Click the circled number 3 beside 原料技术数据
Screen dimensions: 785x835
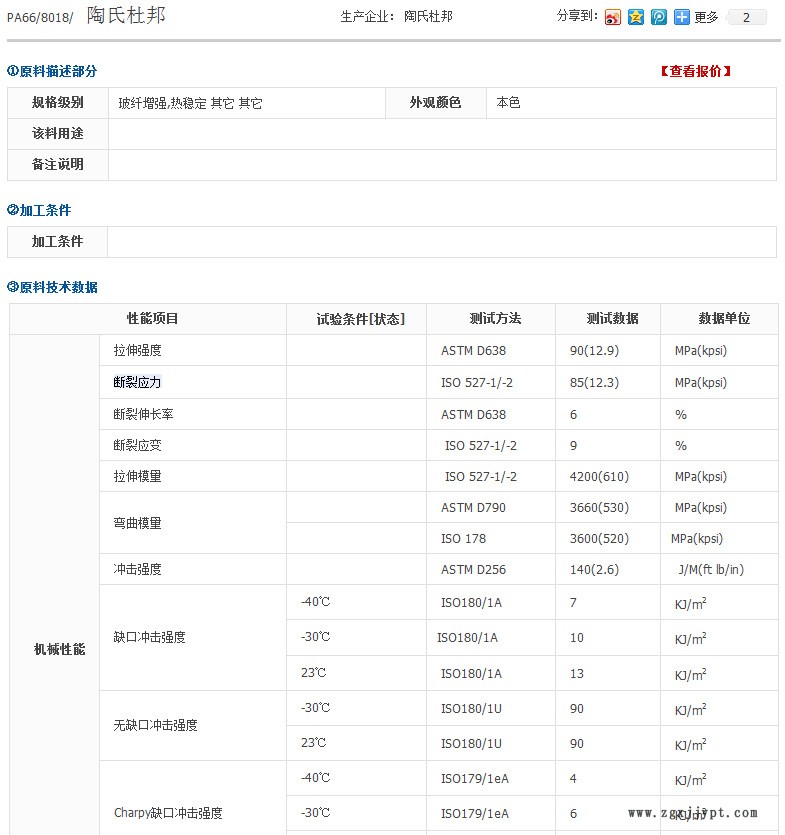tap(13, 287)
